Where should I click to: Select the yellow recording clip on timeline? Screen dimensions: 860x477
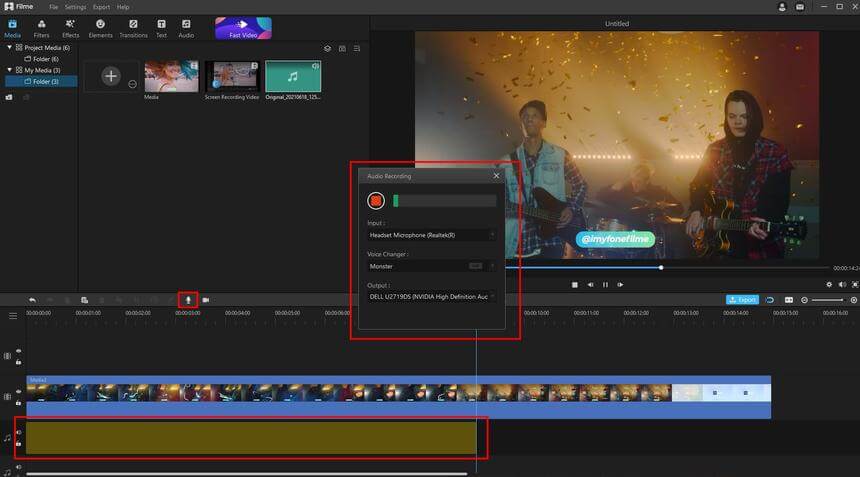pyautogui.click(x=251, y=438)
